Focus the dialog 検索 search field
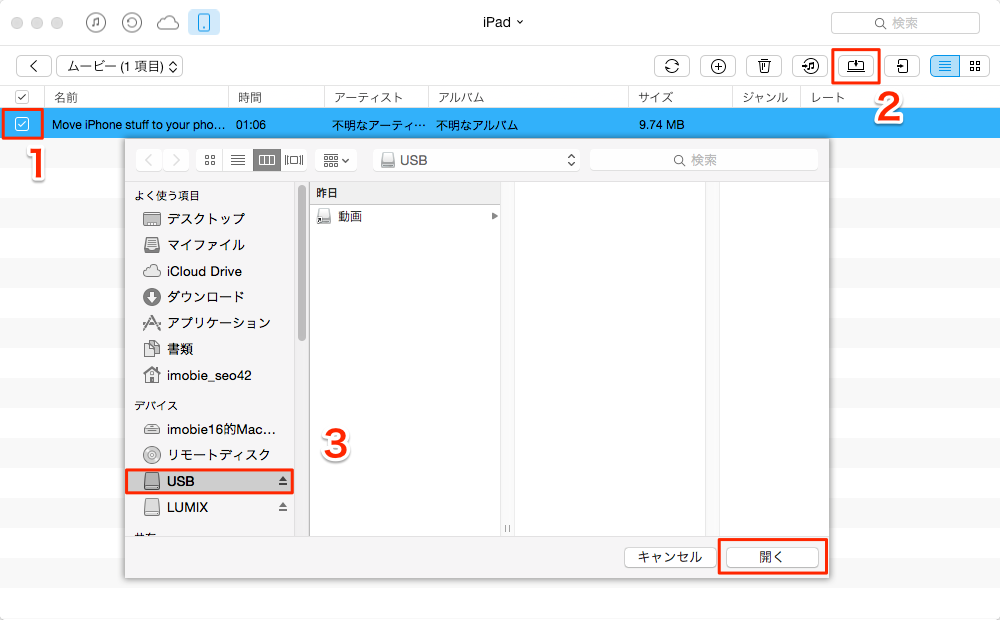The image size is (1000, 620). coord(703,160)
